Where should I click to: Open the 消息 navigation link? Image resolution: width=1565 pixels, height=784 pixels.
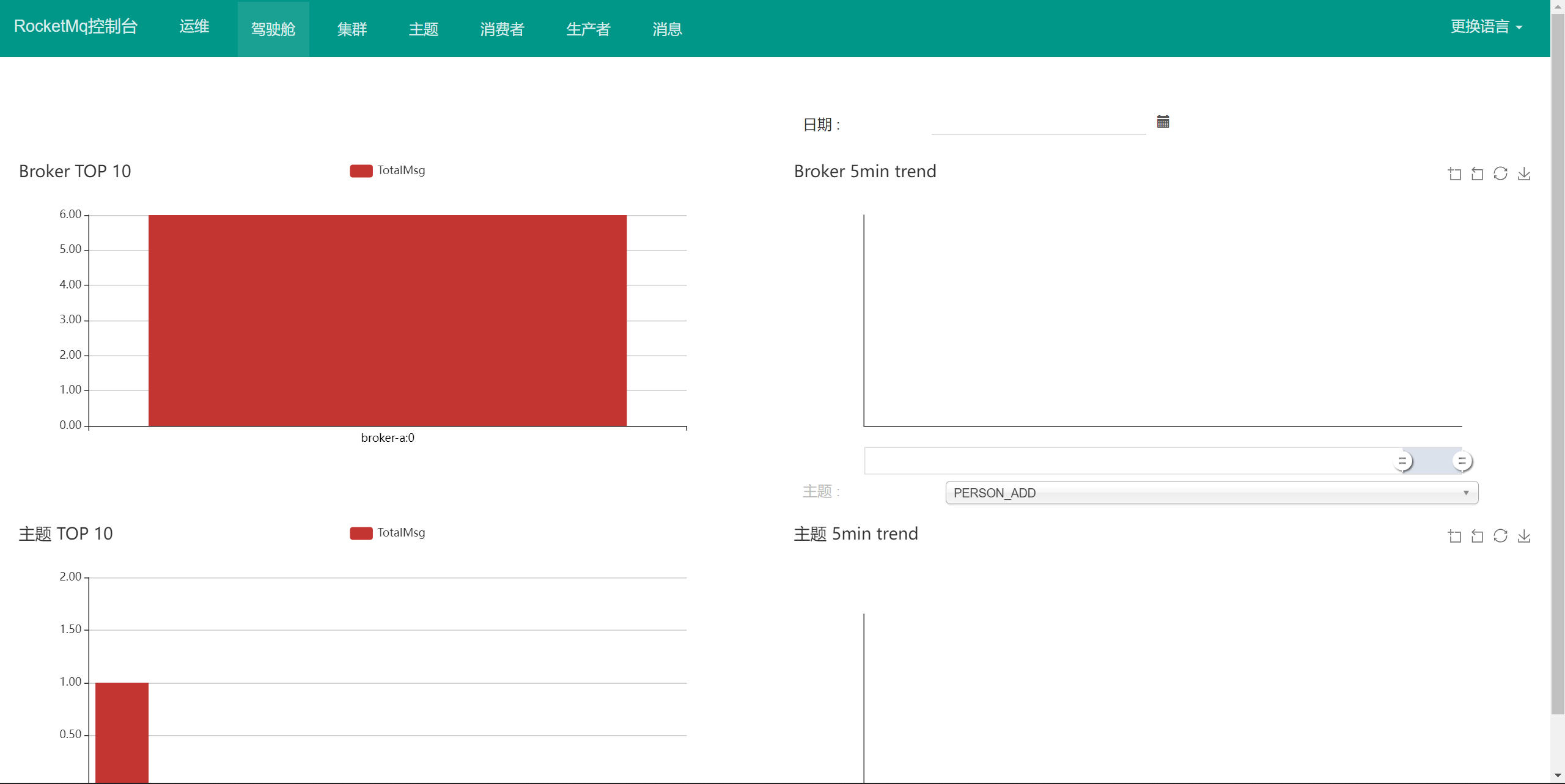point(667,29)
